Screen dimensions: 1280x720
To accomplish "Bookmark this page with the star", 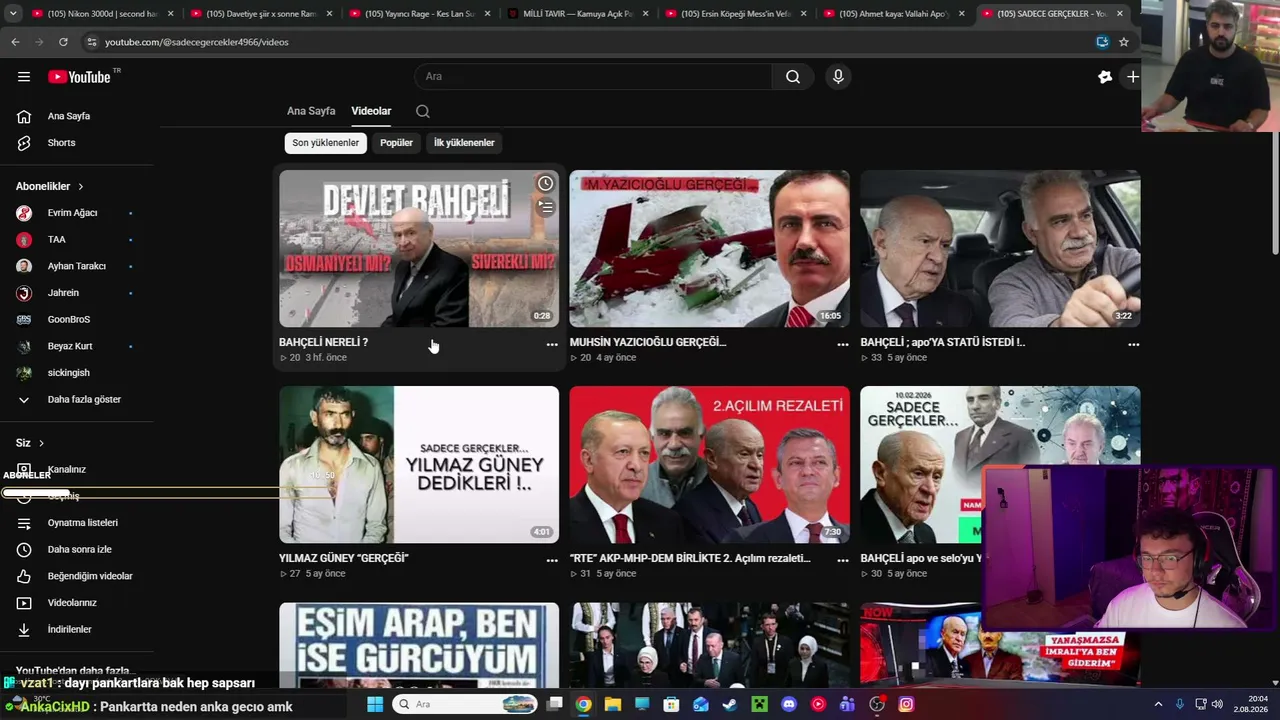I will click(x=1124, y=42).
